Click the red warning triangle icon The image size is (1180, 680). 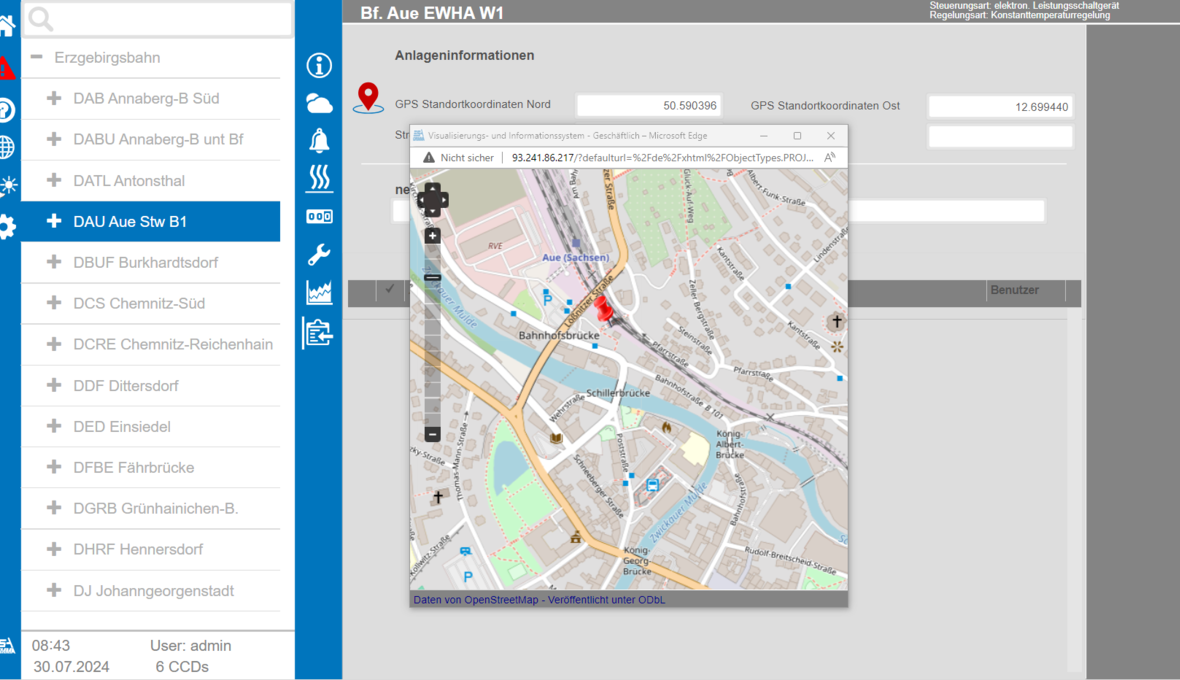tap(7, 68)
